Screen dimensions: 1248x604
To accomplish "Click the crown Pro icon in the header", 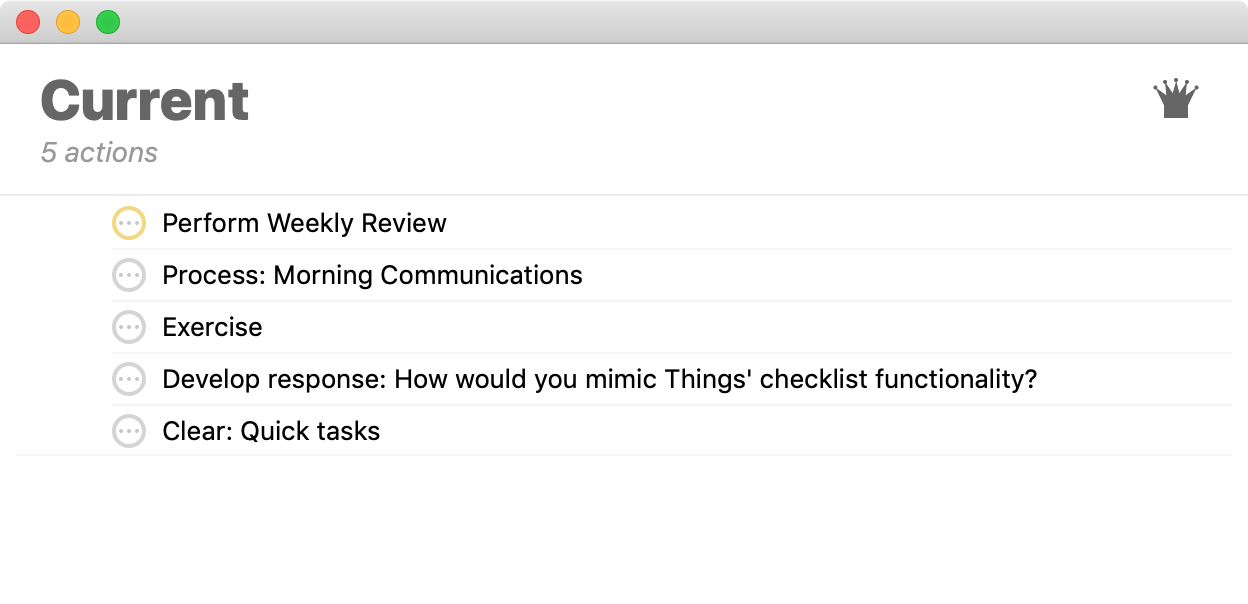I will [x=1176, y=98].
